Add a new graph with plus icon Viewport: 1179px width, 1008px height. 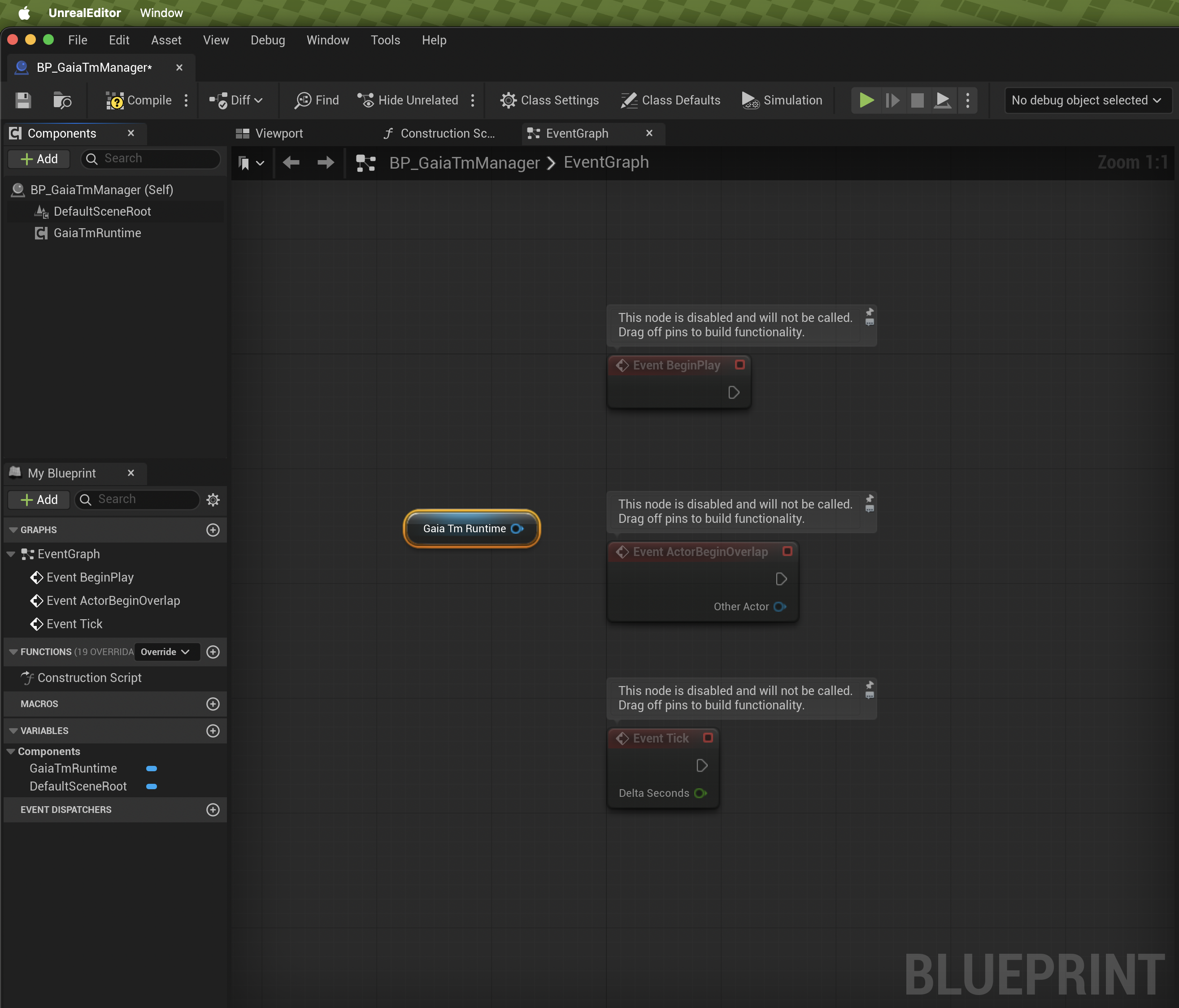213,530
